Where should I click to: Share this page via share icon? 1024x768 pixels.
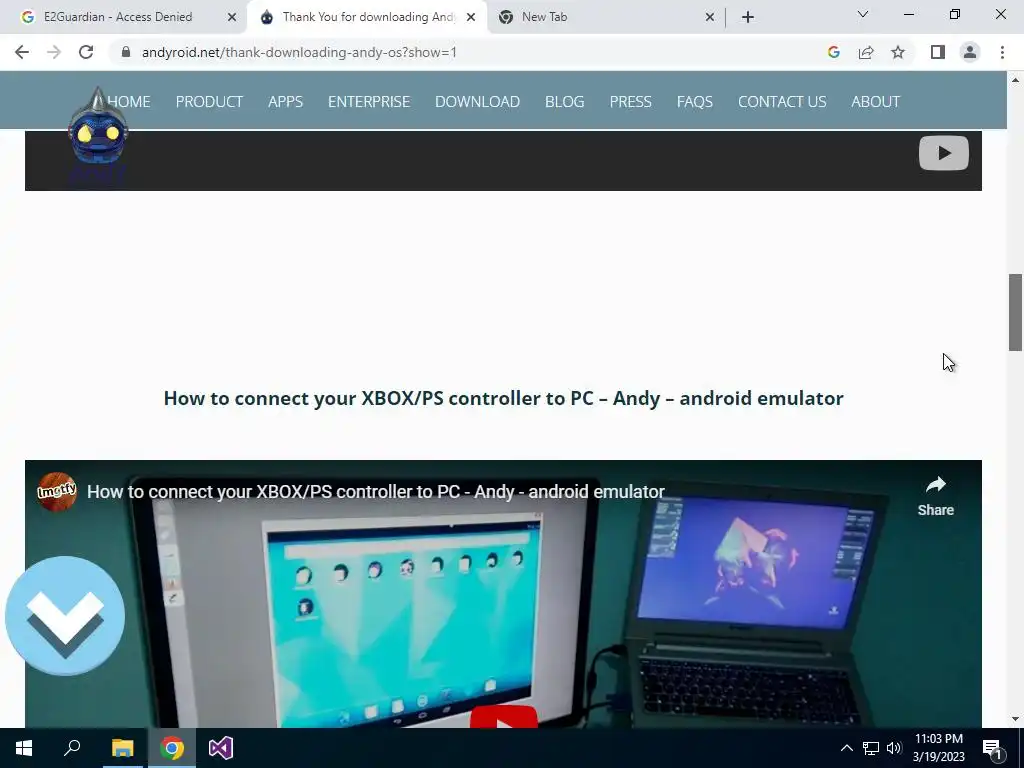[866, 52]
